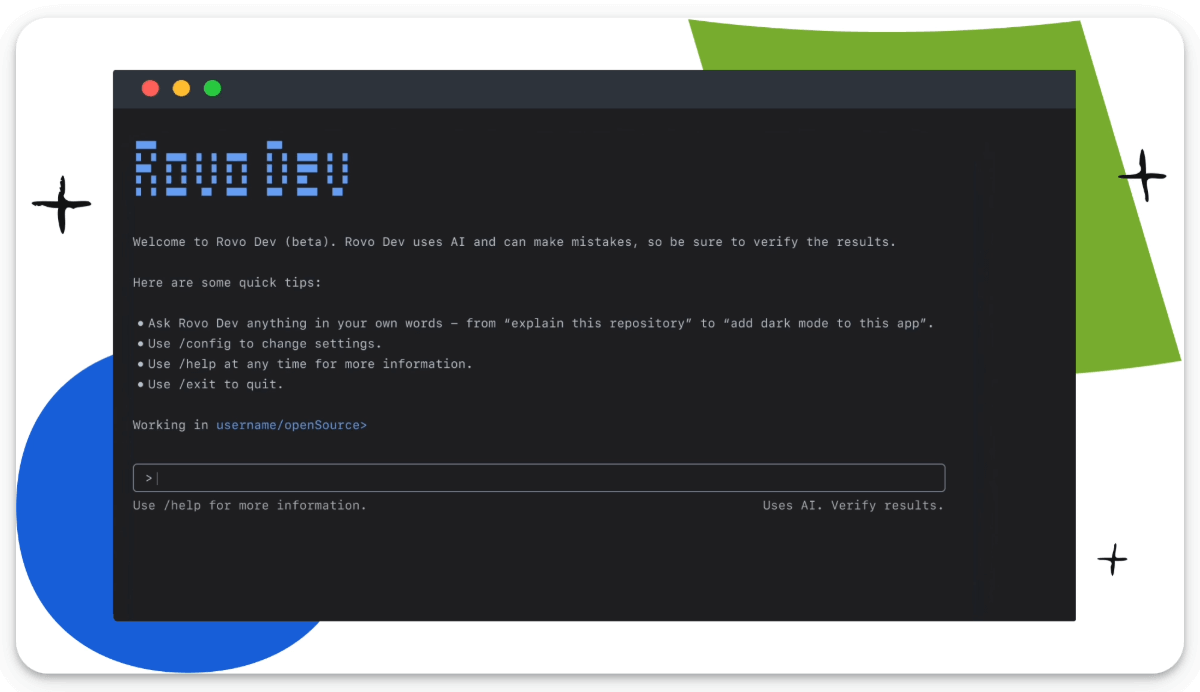This screenshot has width=1200, height=692.
Task: Click the "Uses AI. Verify results." notice
Action: coord(852,506)
